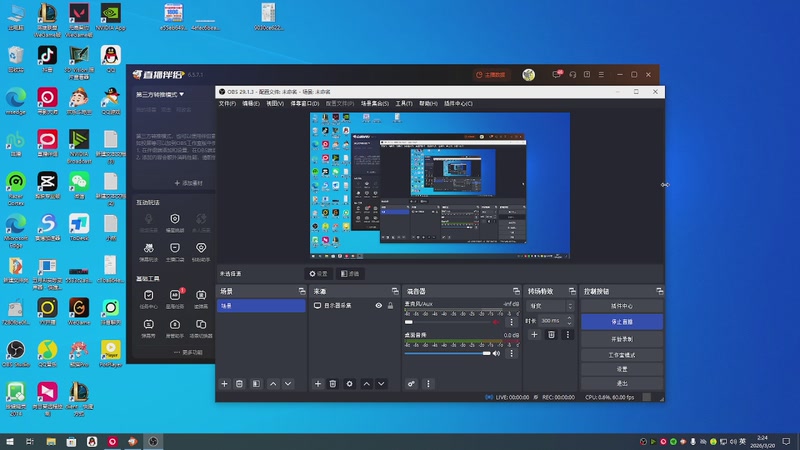Open desktop audio channel three-dot options

[511, 353]
